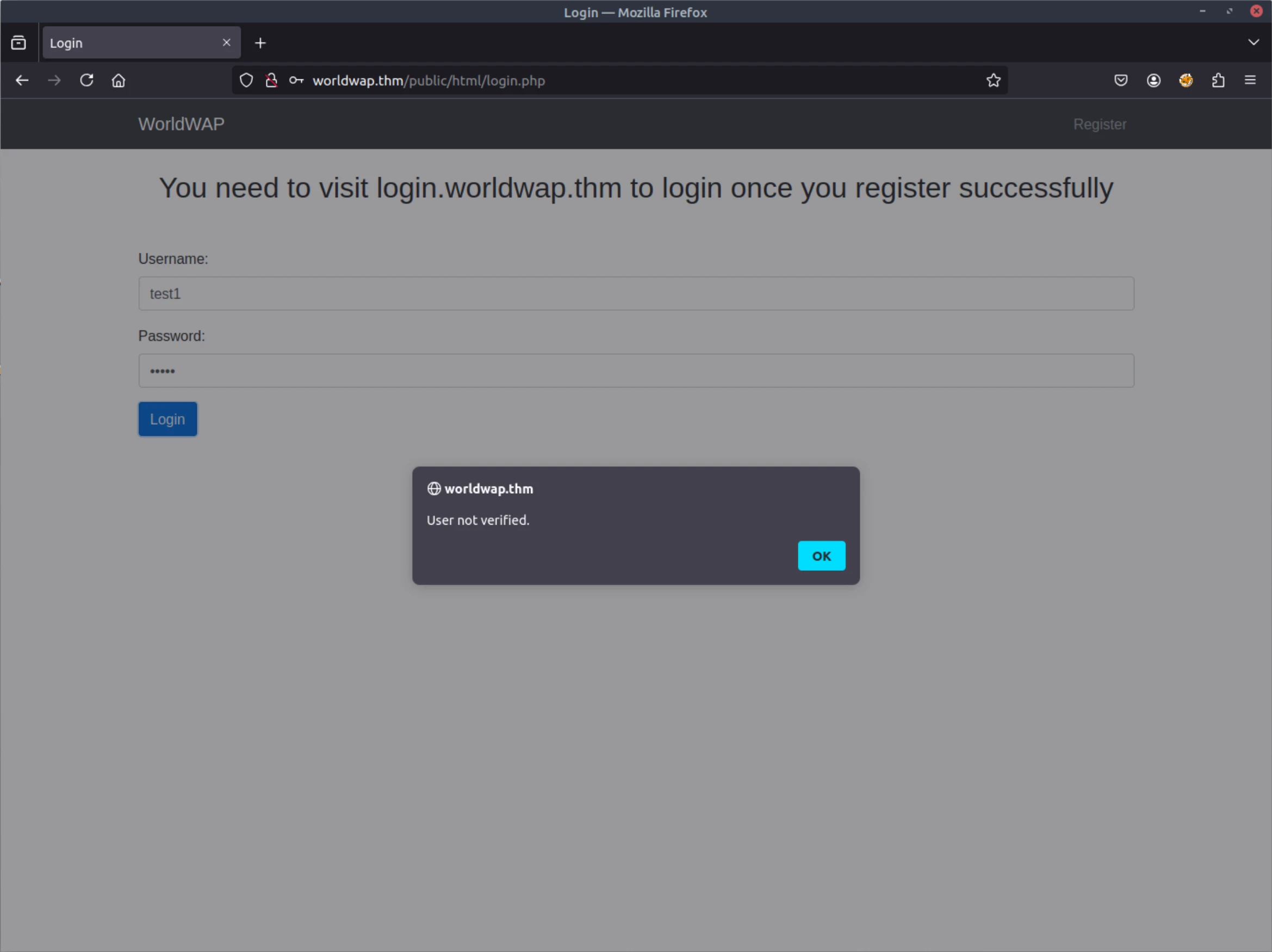
Task: Expand the list all tabs chevron
Action: 1253,42
